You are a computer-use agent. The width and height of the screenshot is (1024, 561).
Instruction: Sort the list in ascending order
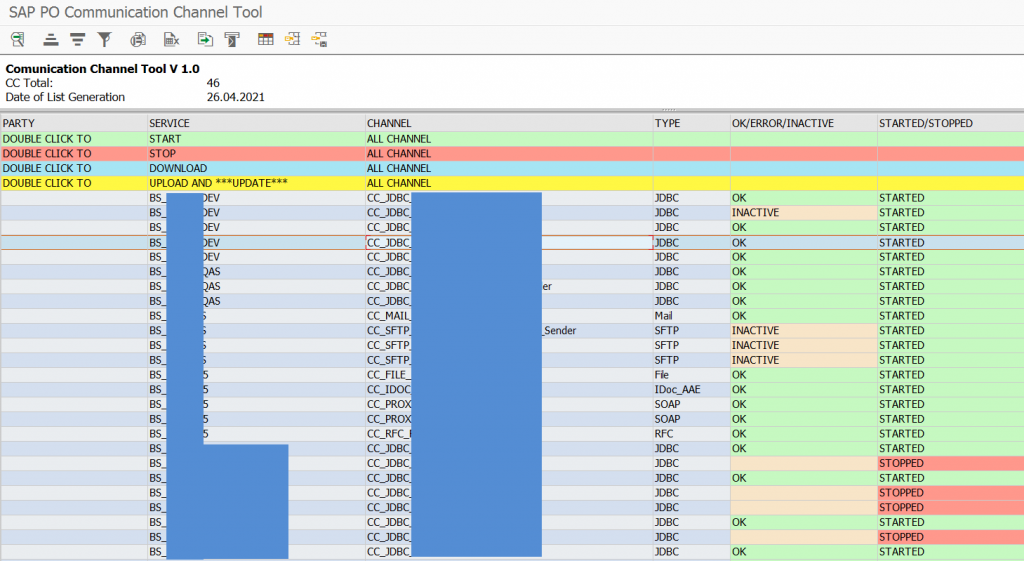(51, 39)
